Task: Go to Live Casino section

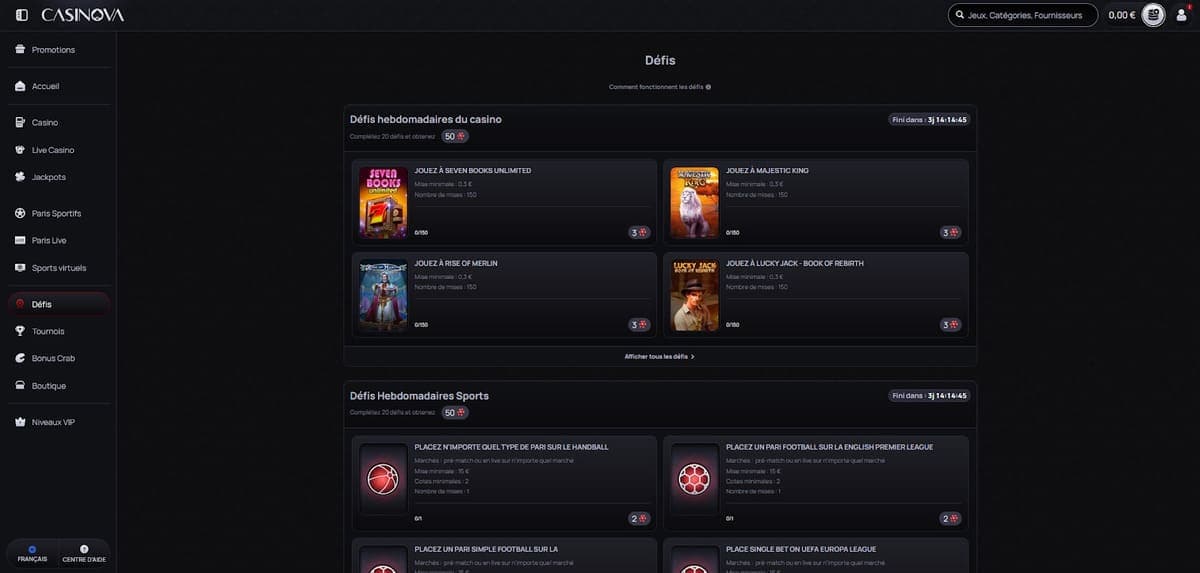Action: pos(53,150)
